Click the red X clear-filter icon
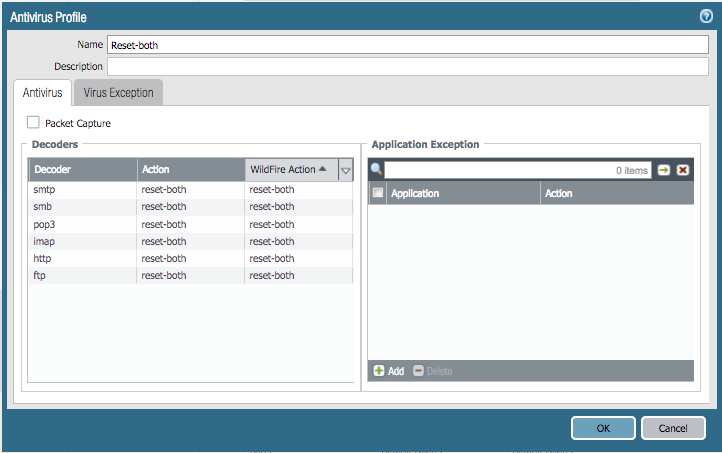722x453 pixels. pyautogui.click(x=683, y=170)
